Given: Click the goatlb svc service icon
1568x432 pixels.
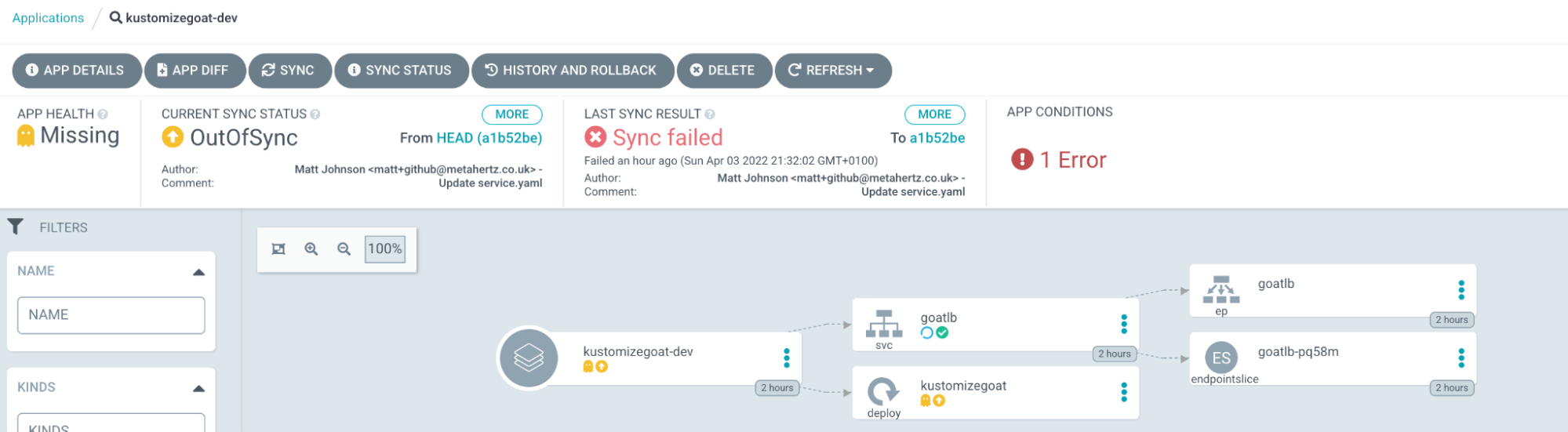Looking at the screenshot, I should (884, 324).
